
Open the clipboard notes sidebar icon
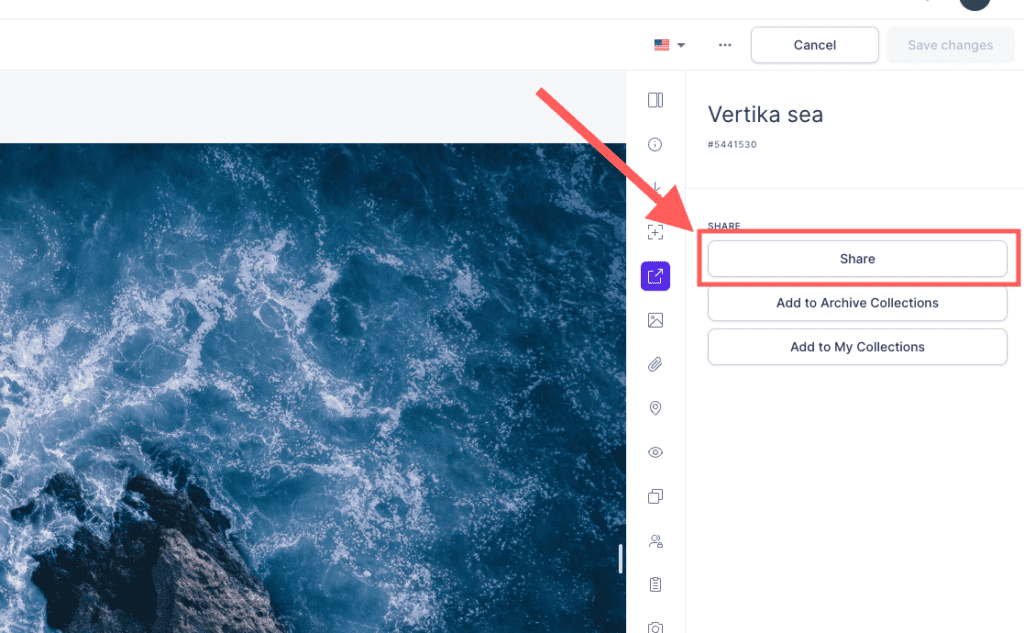pyautogui.click(x=655, y=585)
